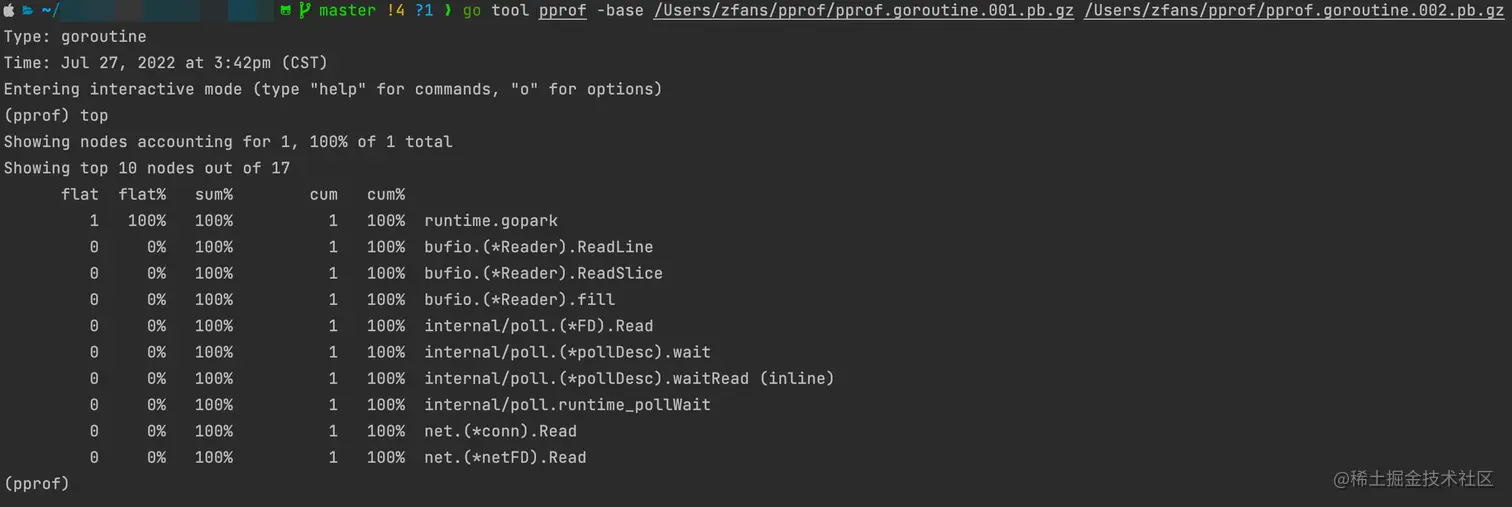1512x507 pixels.
Task: Click the Apple logo in the prompt
Action: (x=9, y=11)
